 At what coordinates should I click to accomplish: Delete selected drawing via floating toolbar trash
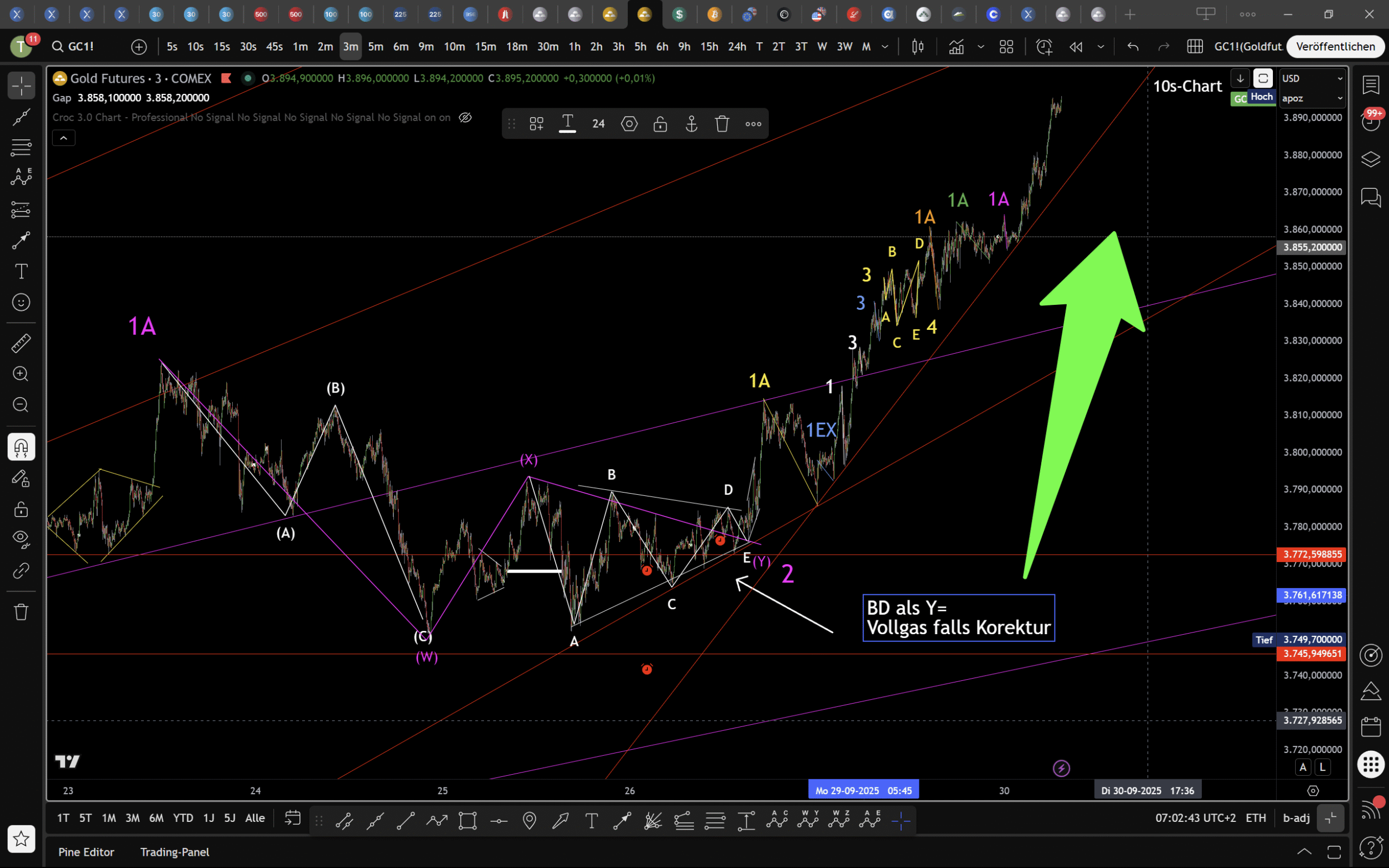722,123
